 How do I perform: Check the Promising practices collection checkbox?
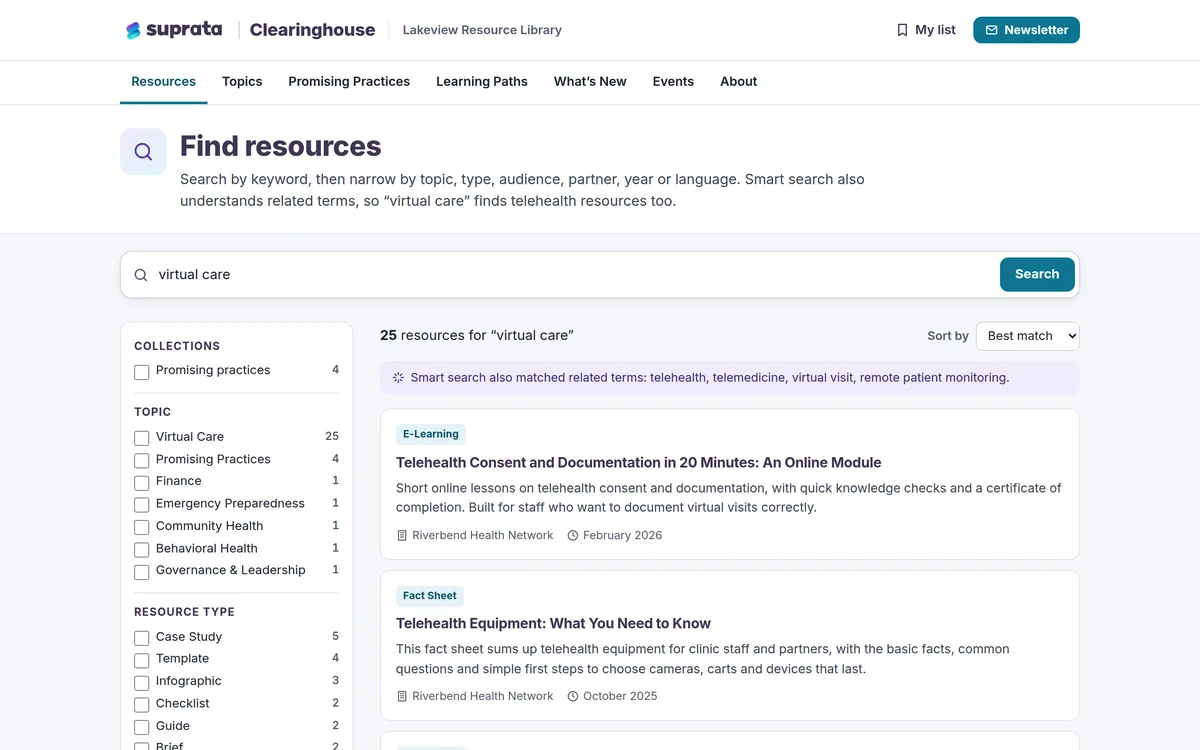click(142, 372)
